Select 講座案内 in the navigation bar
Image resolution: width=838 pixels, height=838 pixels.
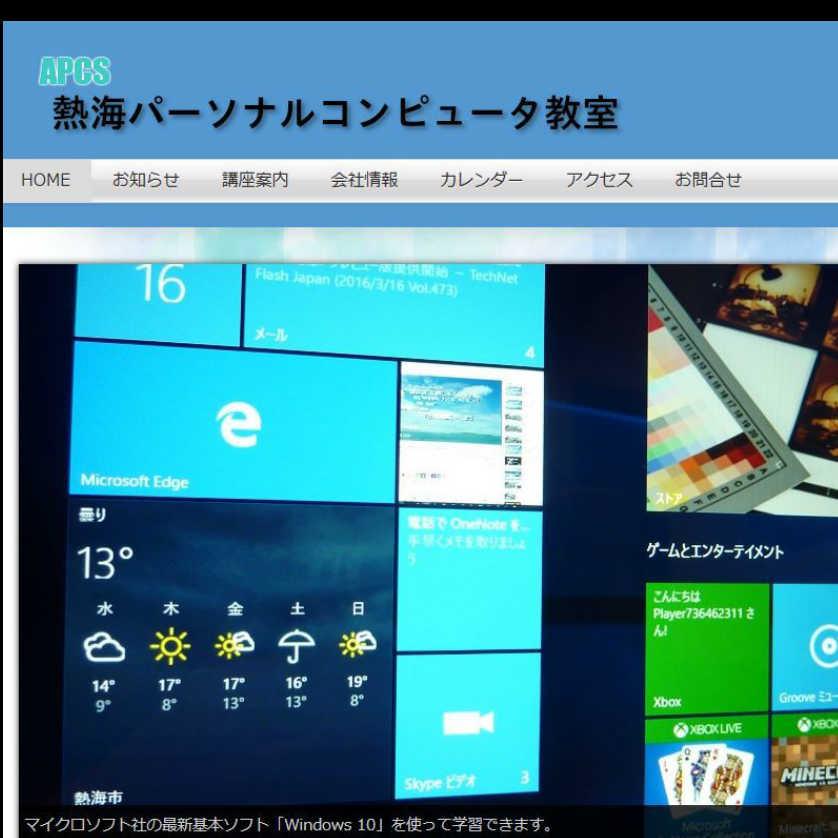click(x=255, y=180)
